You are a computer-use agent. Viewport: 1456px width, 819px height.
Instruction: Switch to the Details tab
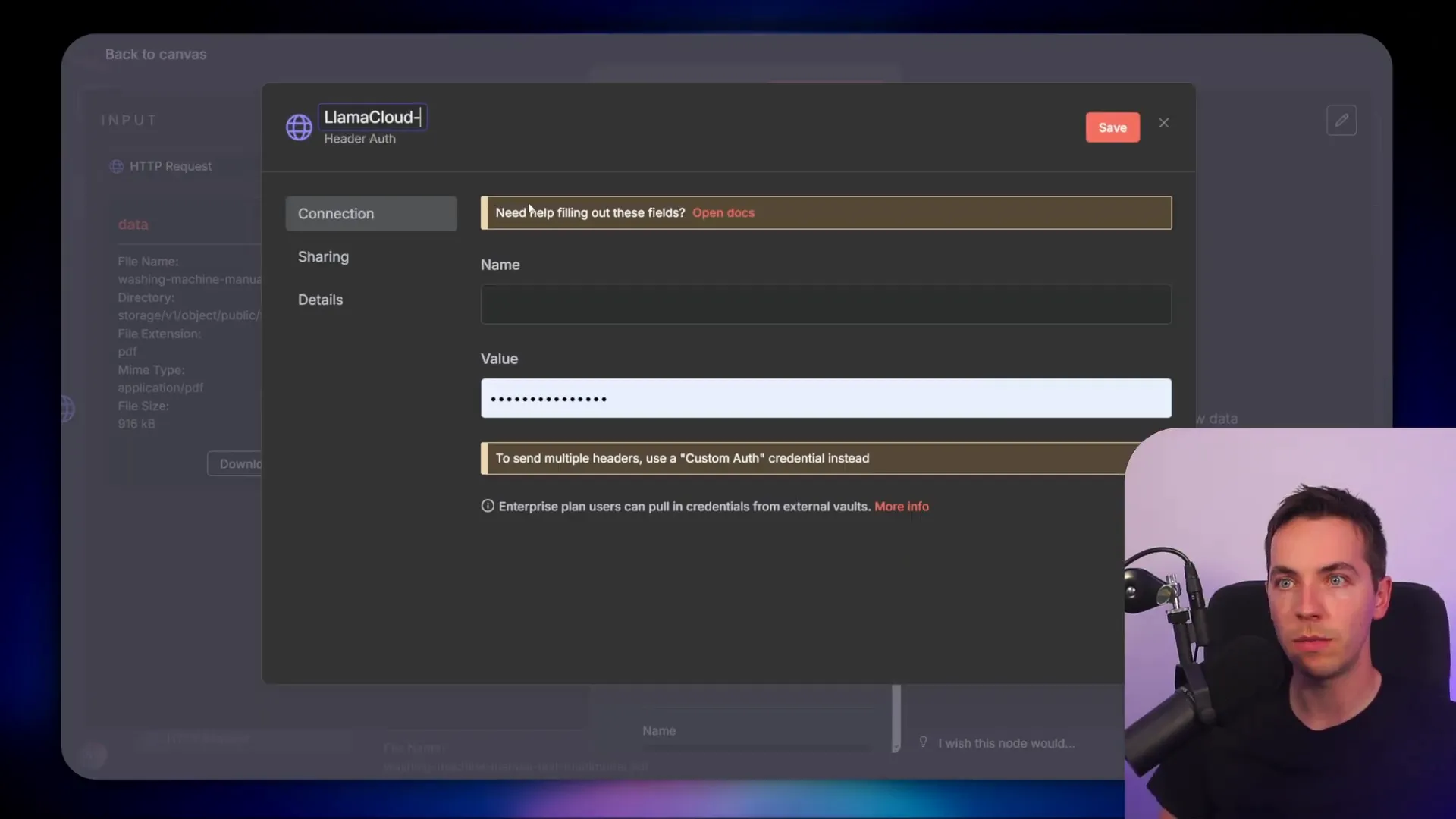[x=320, y=300]
